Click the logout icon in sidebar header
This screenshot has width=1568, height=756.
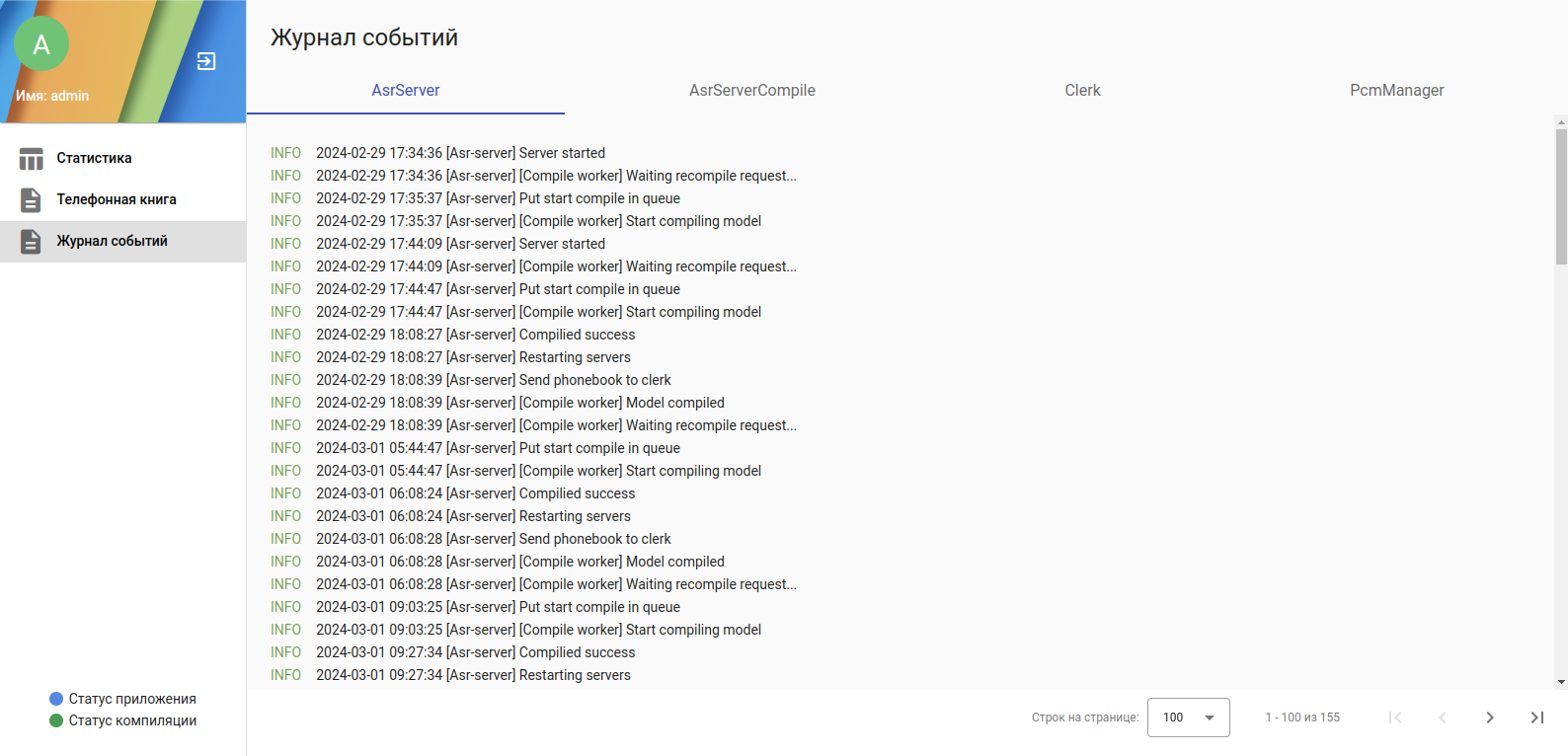click(x=206, y=61)
